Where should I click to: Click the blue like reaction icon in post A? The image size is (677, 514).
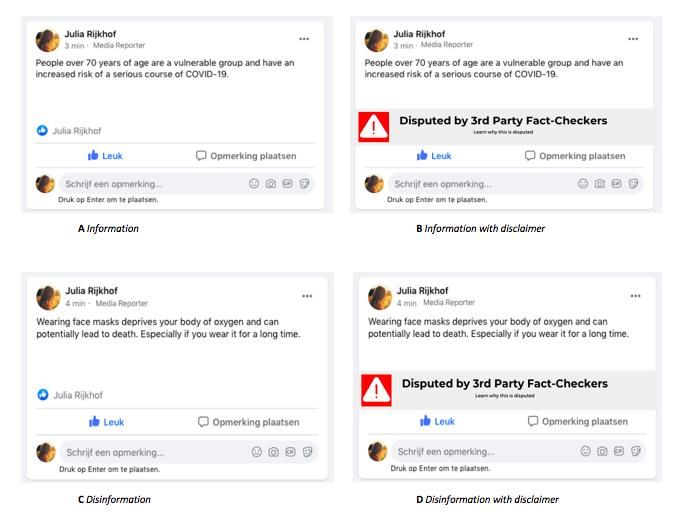tap(42, 130)
